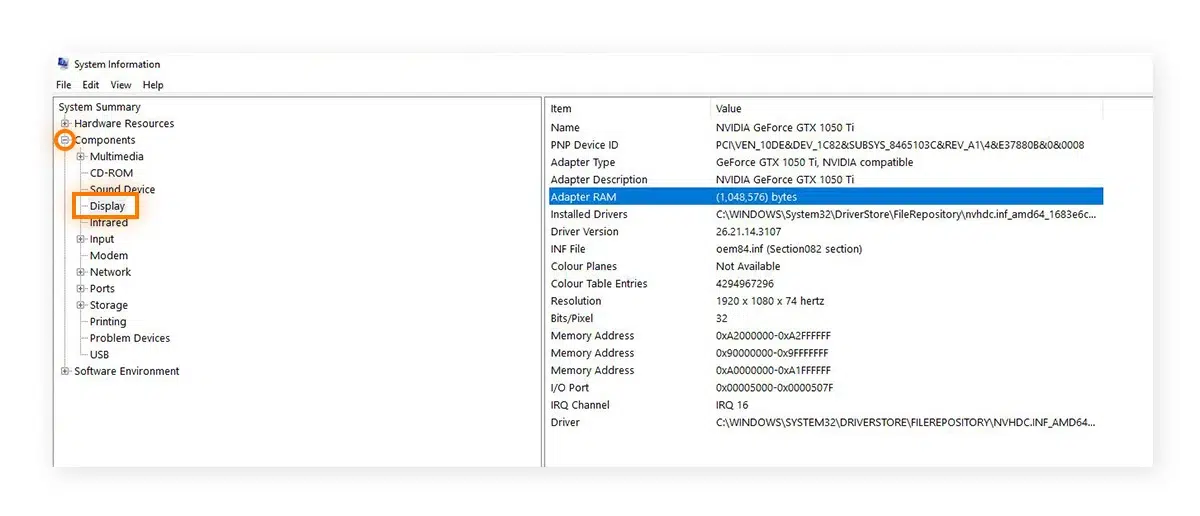Select the Installed Drivers row

pos(826,214)
